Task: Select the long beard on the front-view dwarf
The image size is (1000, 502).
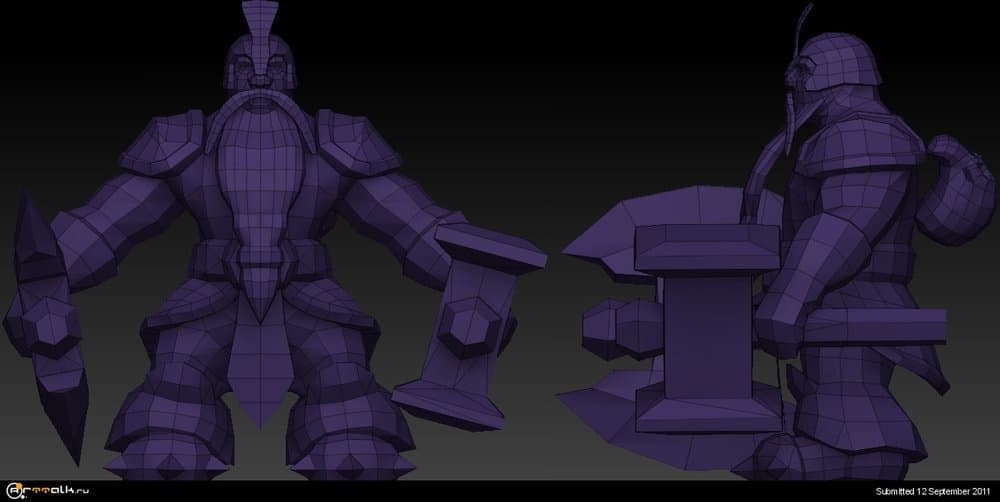Action: (258, 180)
